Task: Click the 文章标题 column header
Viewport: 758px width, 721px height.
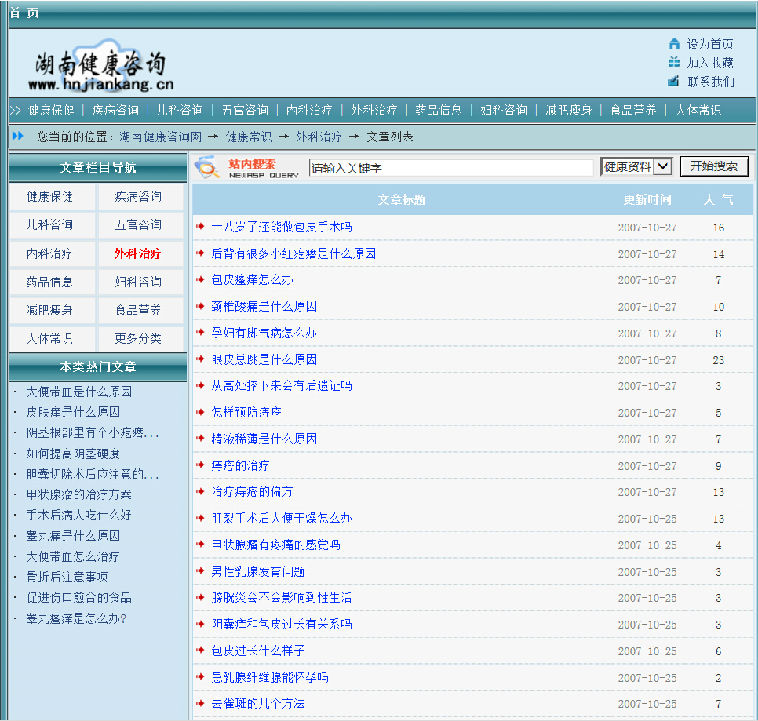Action: (401, 200)
